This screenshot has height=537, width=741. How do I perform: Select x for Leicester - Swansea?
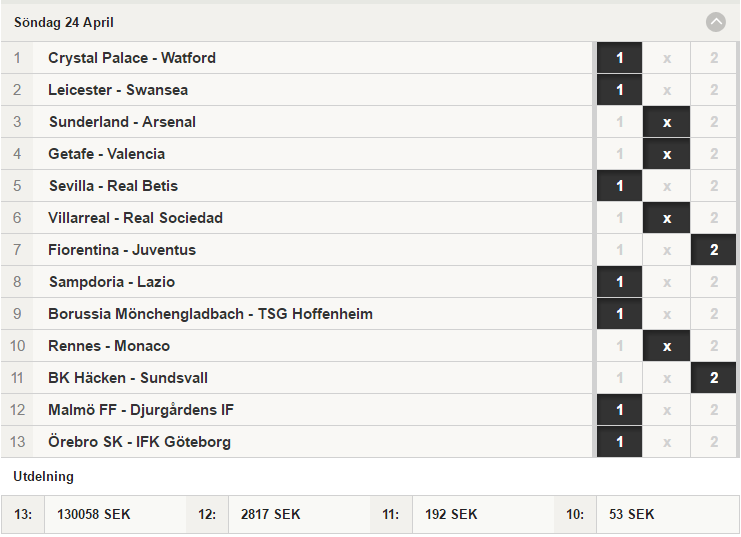[666, 90]
